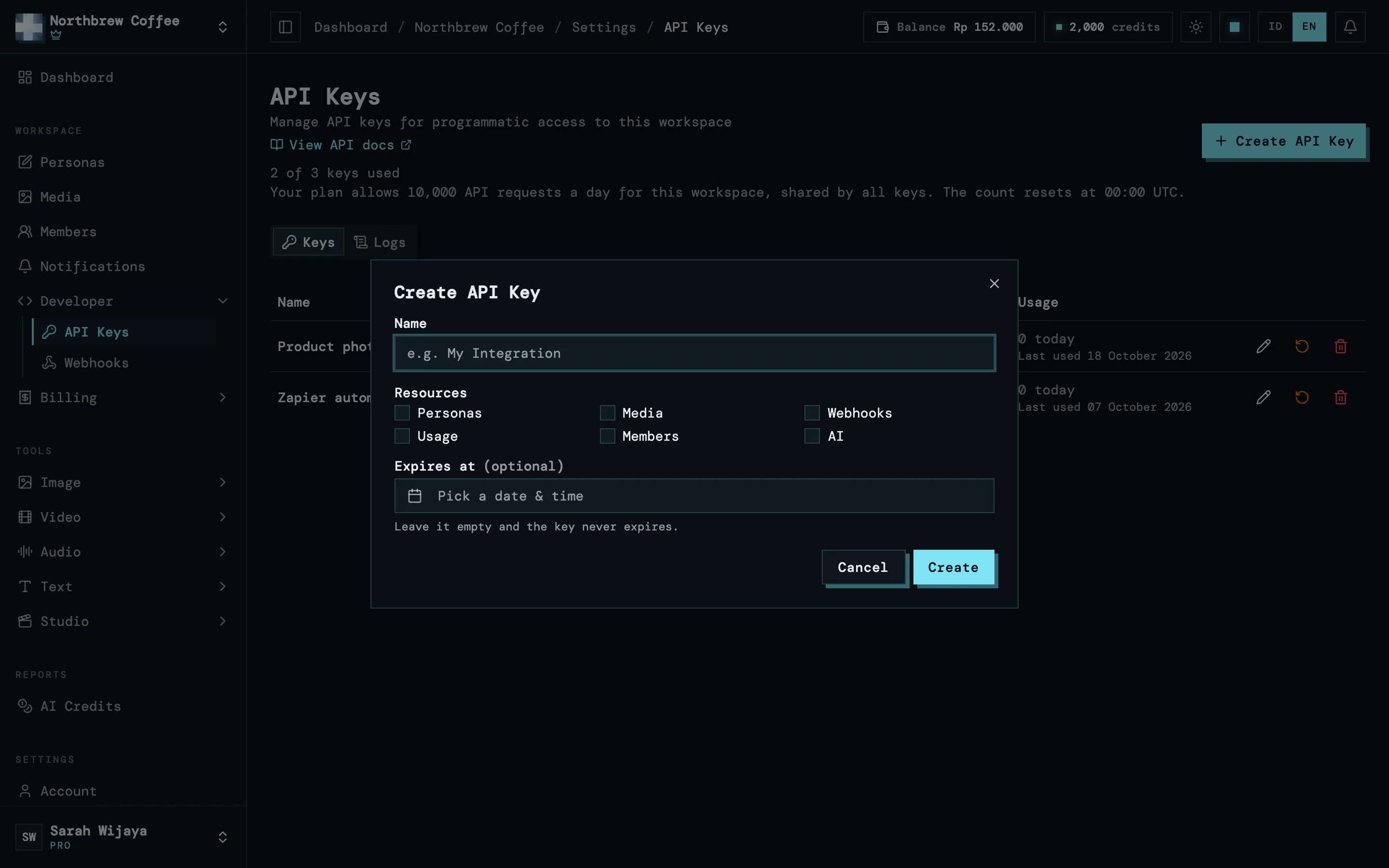
Task: Switch language to ID
Action: pos(1275,27)
